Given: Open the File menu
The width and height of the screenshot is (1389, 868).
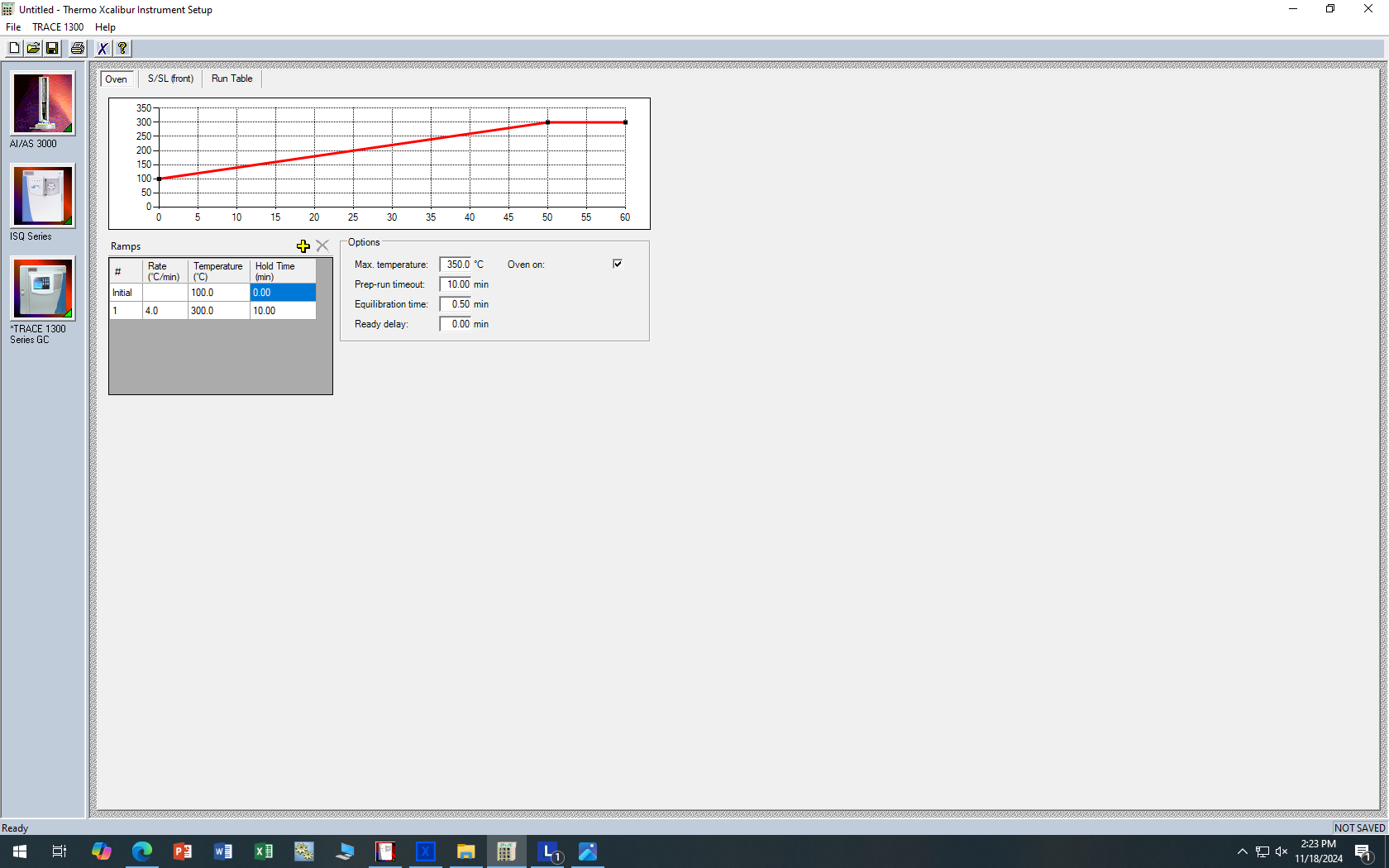Looking at the screenshot, I should (13, 27).
